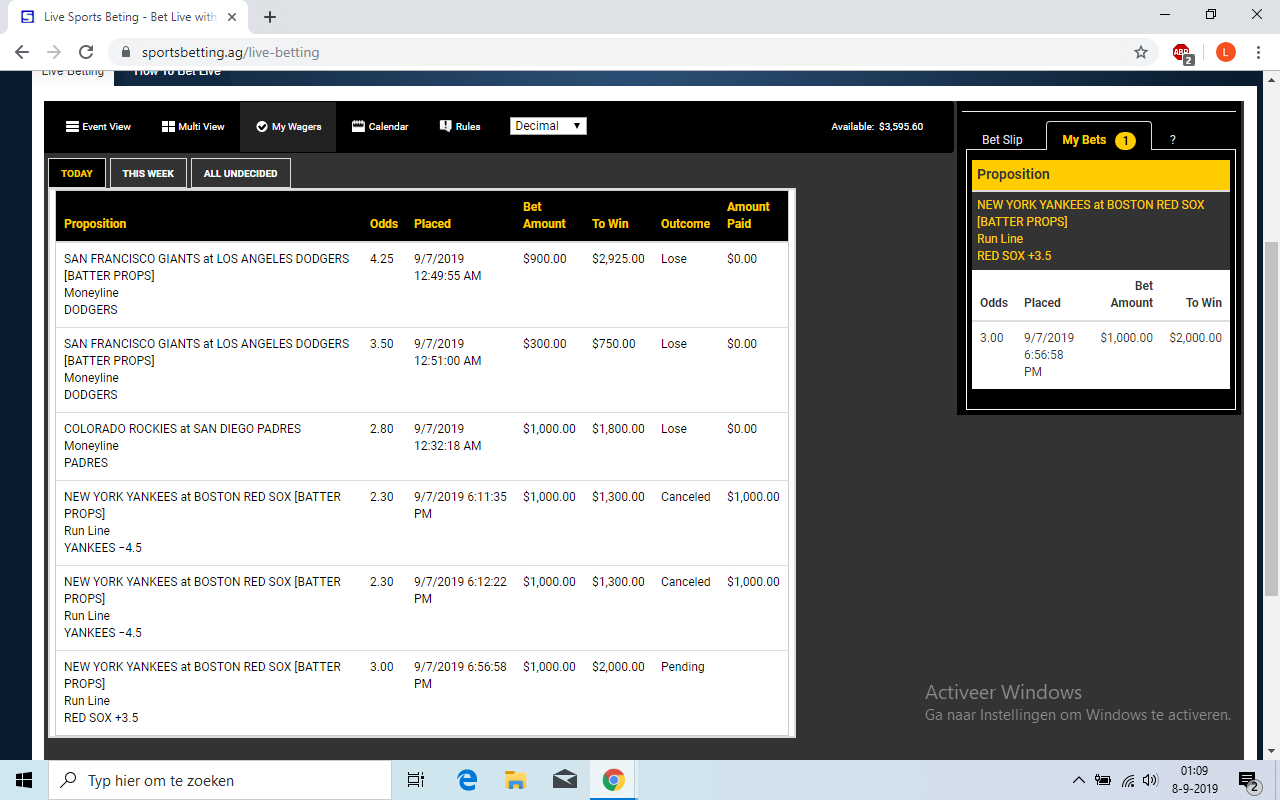The width and height of the screenshot is (1280, 800).
Task: Click the Chrome taskbar icon
Action: coord(613,780)
